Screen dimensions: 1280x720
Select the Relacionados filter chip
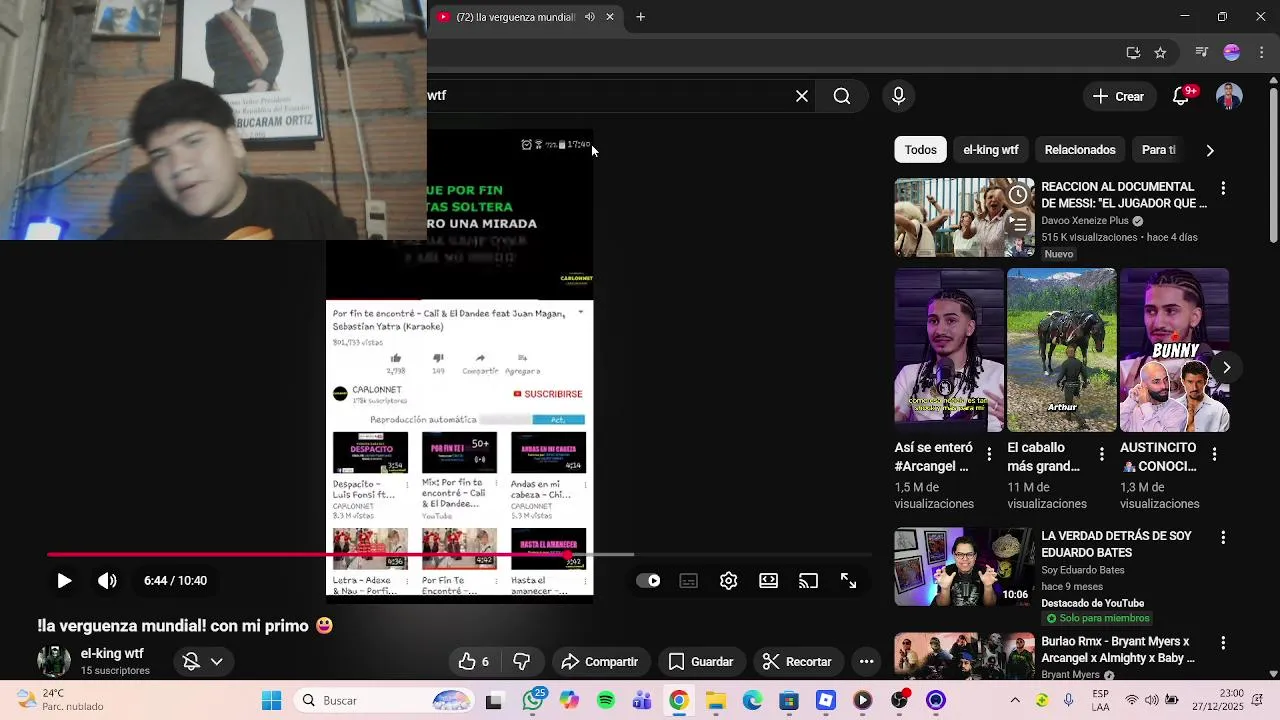coord(1080,150)
